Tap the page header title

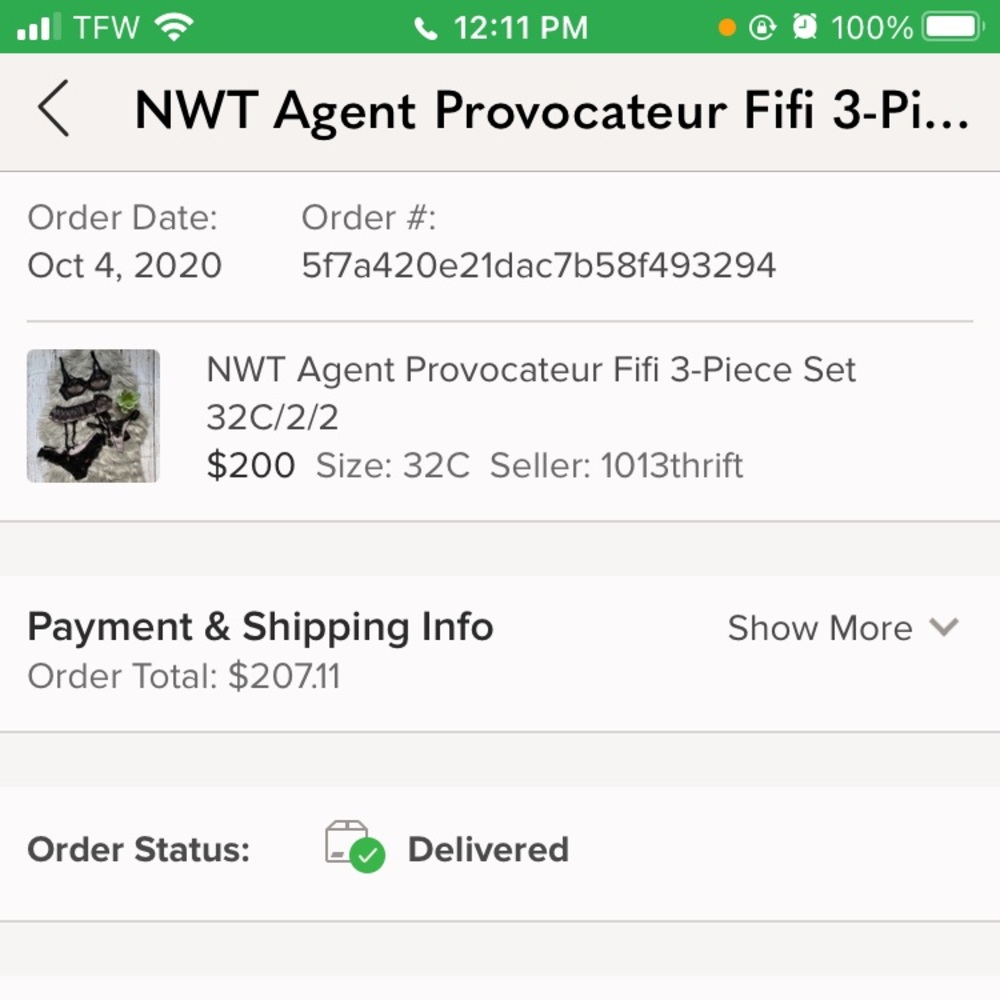coord(551,109)
